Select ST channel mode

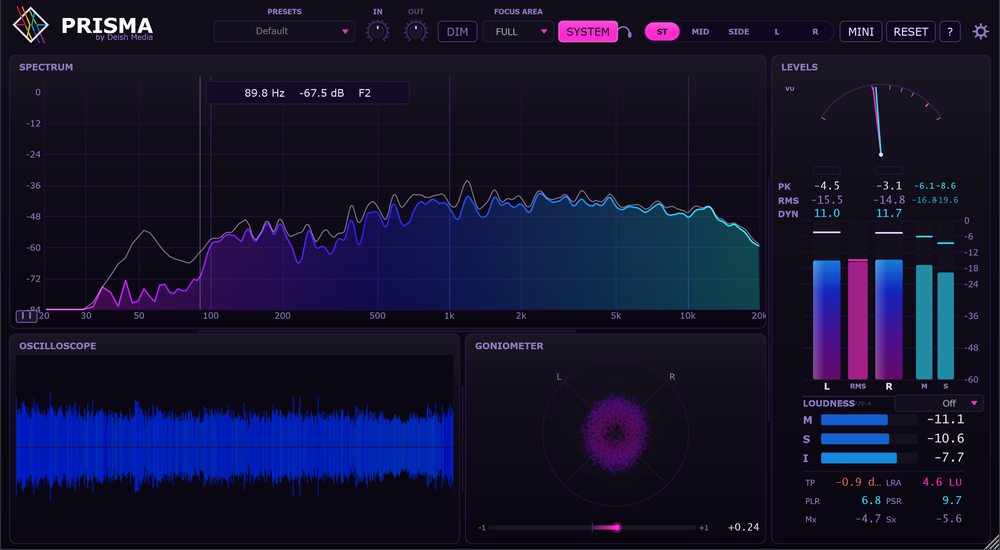pos(662,31)
